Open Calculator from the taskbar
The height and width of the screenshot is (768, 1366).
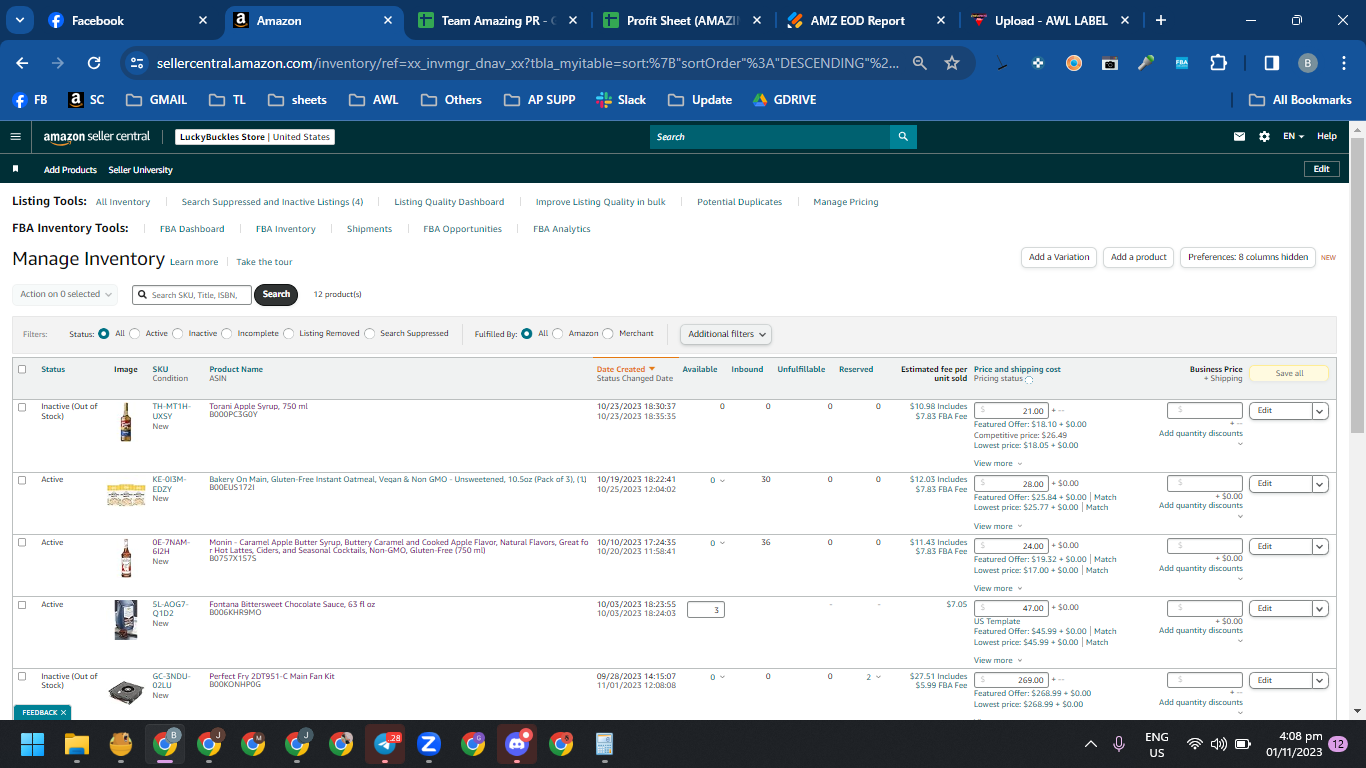(604, 744)
